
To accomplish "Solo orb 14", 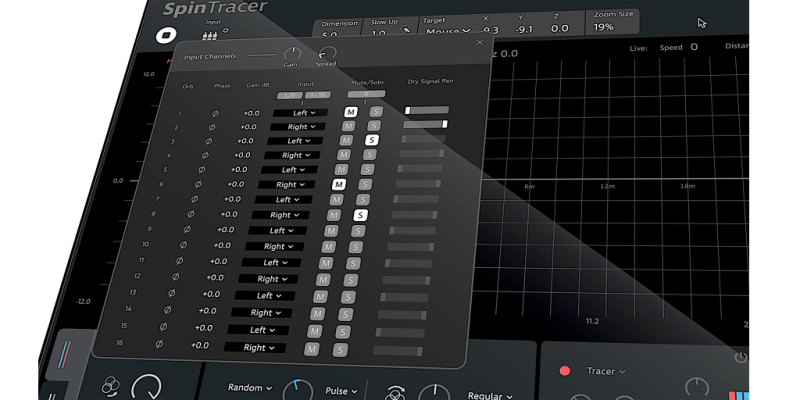I will click(x=345, y=314).
